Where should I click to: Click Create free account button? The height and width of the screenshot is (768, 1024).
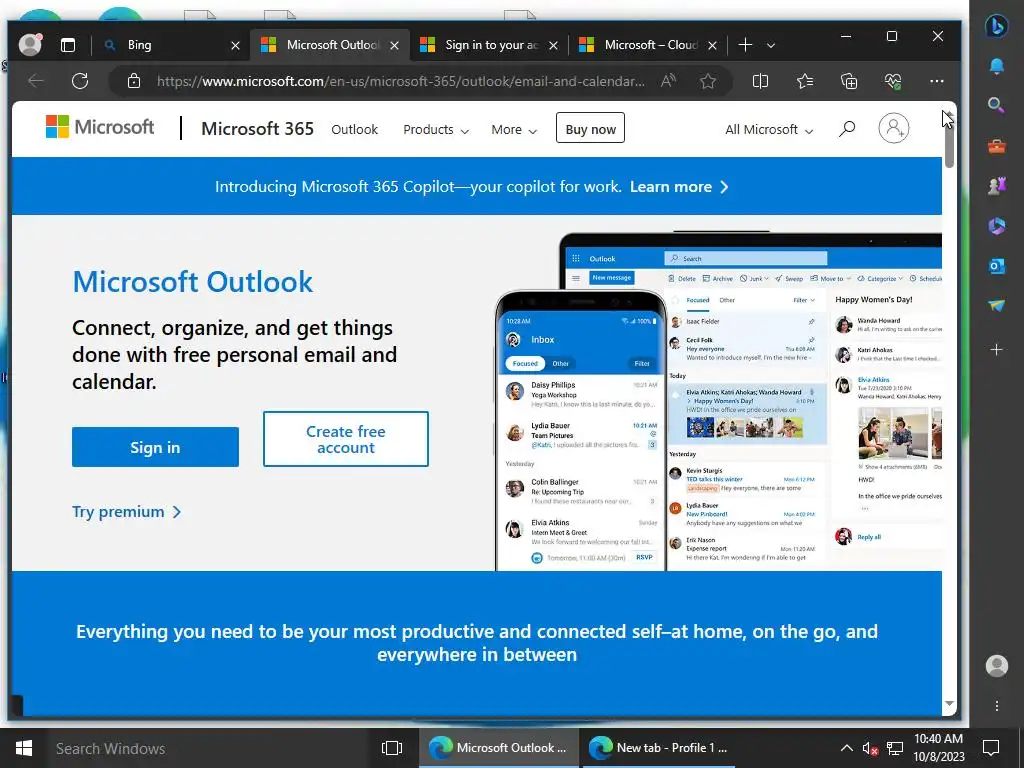click(345, 439)
